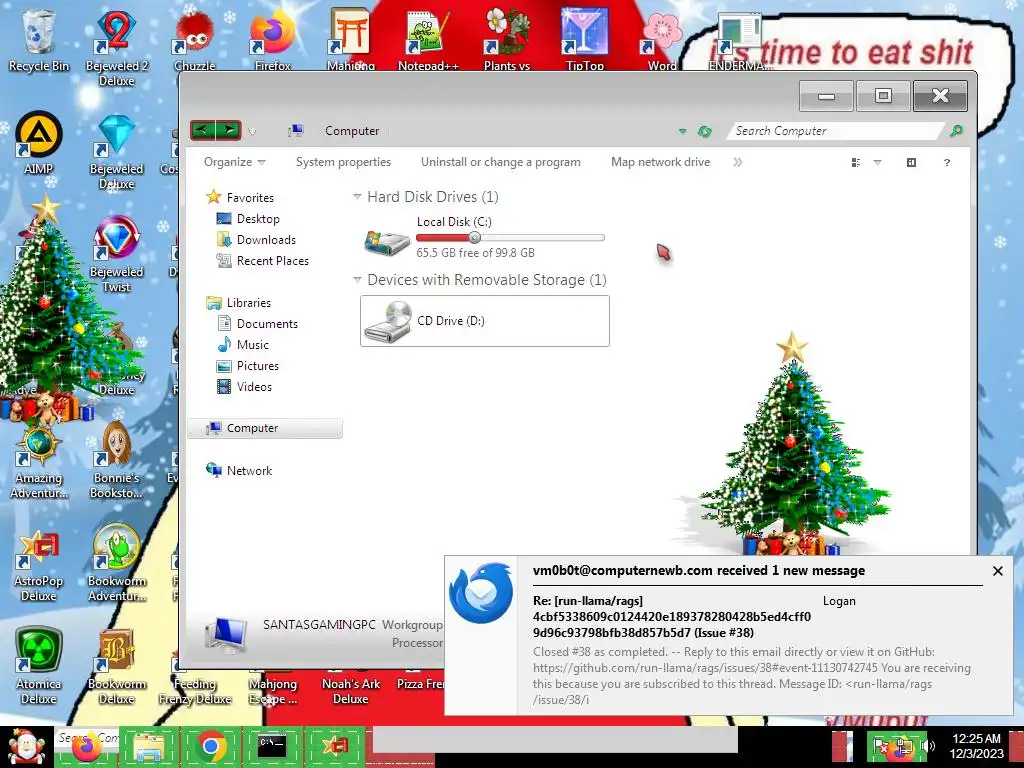The image size is (1024, 768).
Task: Show more toolbar commands chevron
Action: tap(738, 162)
